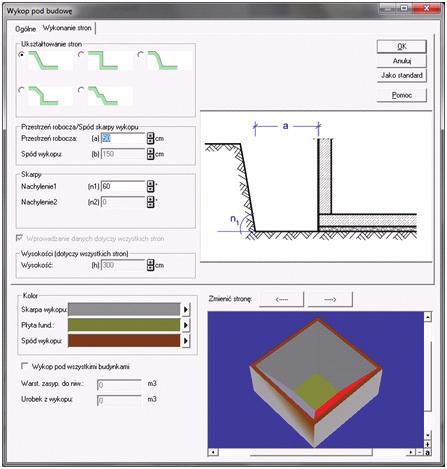Click the Nachylenie1 (n1) input field

pyautogui.click(x=123, y=186)
